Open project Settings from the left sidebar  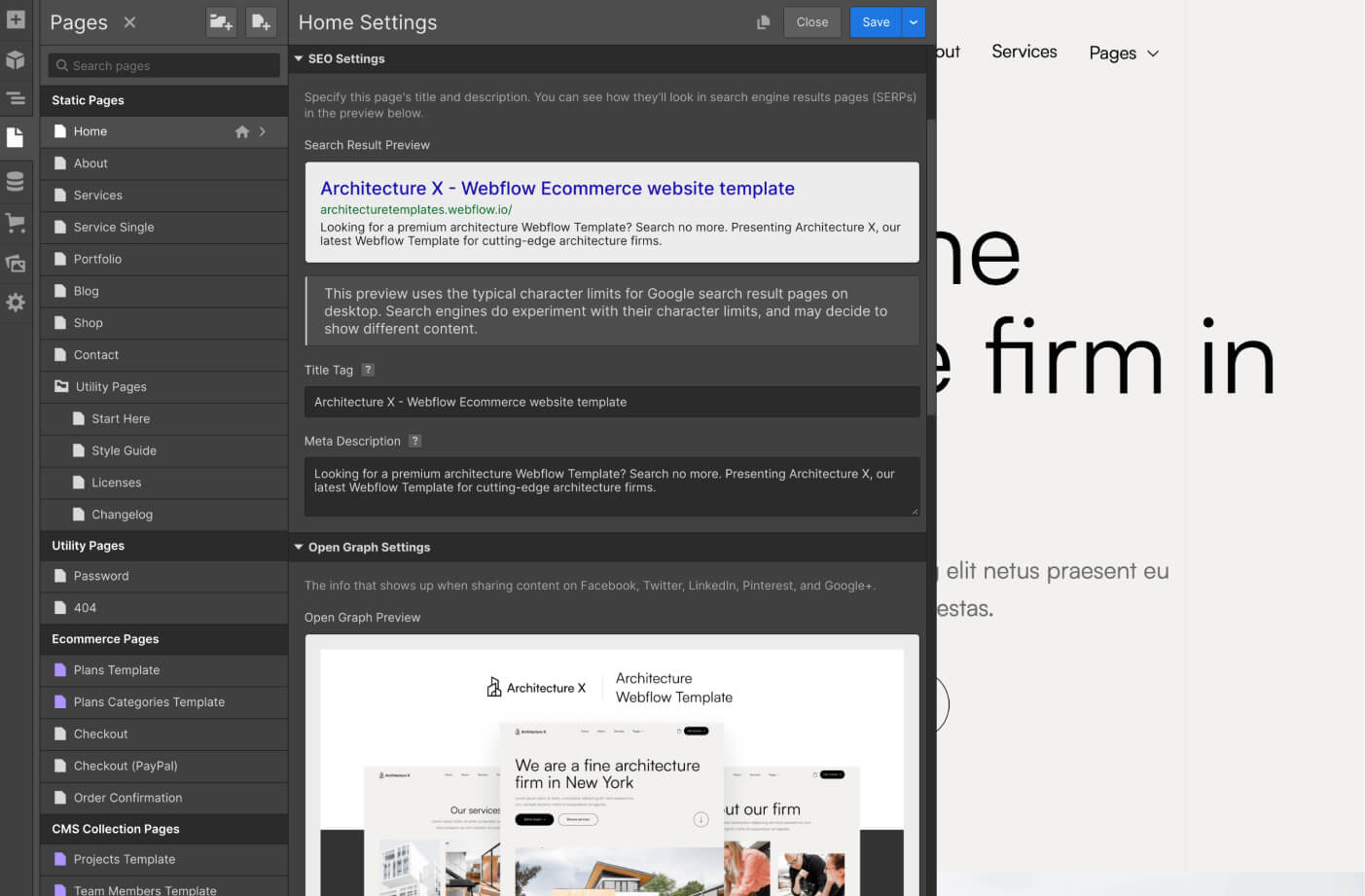16,303
